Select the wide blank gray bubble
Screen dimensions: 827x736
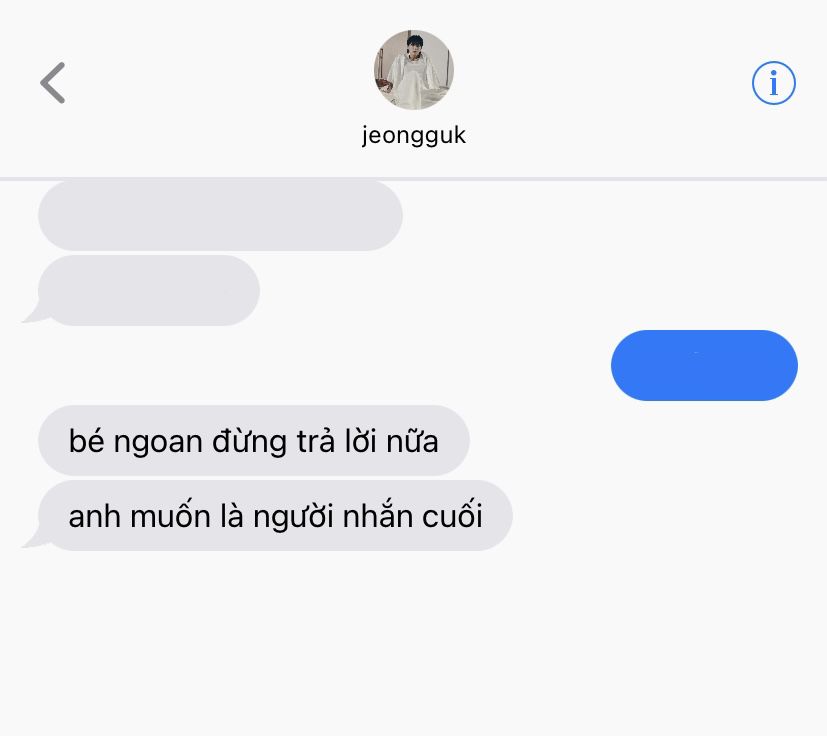(x=220, y=215)
